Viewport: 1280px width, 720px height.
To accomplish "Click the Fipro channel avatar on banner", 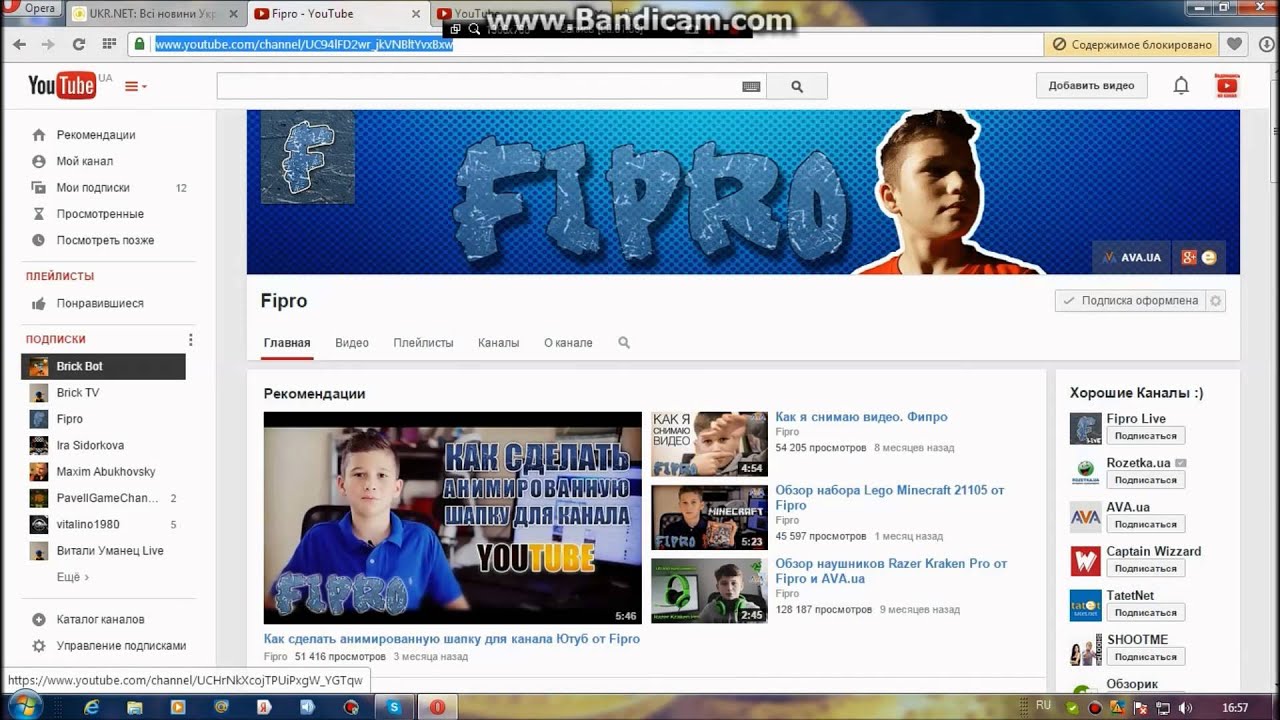I will [x=308, y=157].
